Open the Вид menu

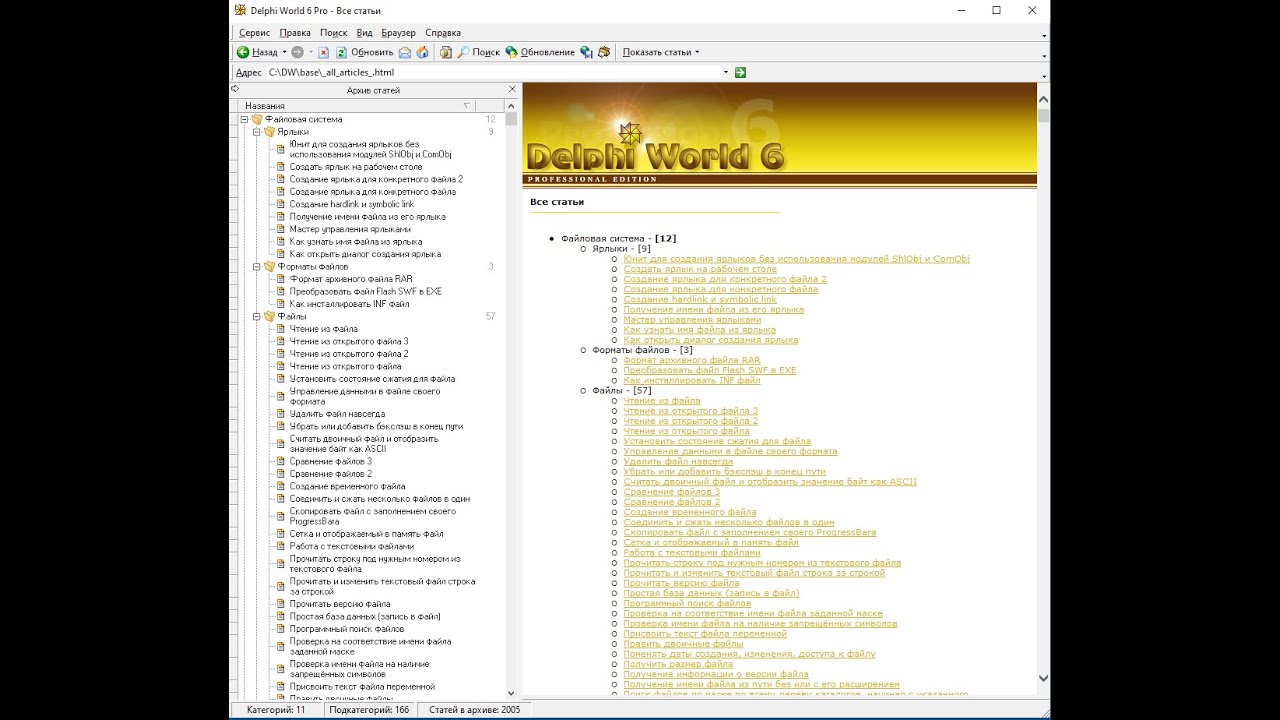[365, 33]
